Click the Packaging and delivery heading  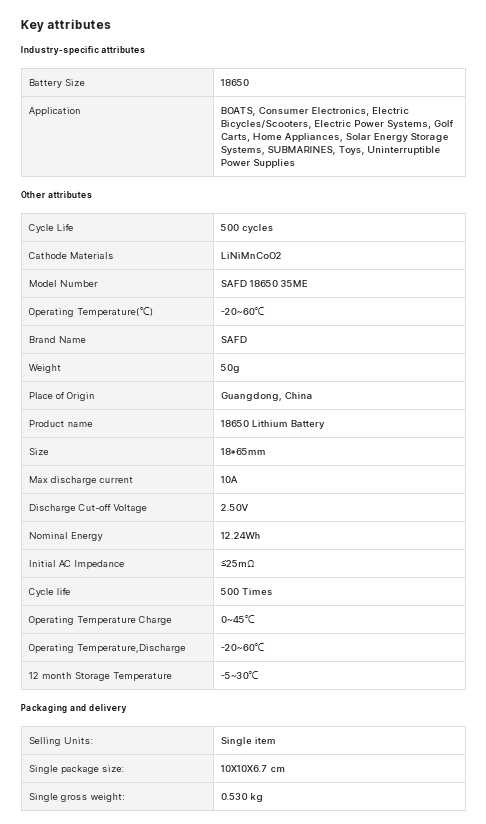pos(74,708)
